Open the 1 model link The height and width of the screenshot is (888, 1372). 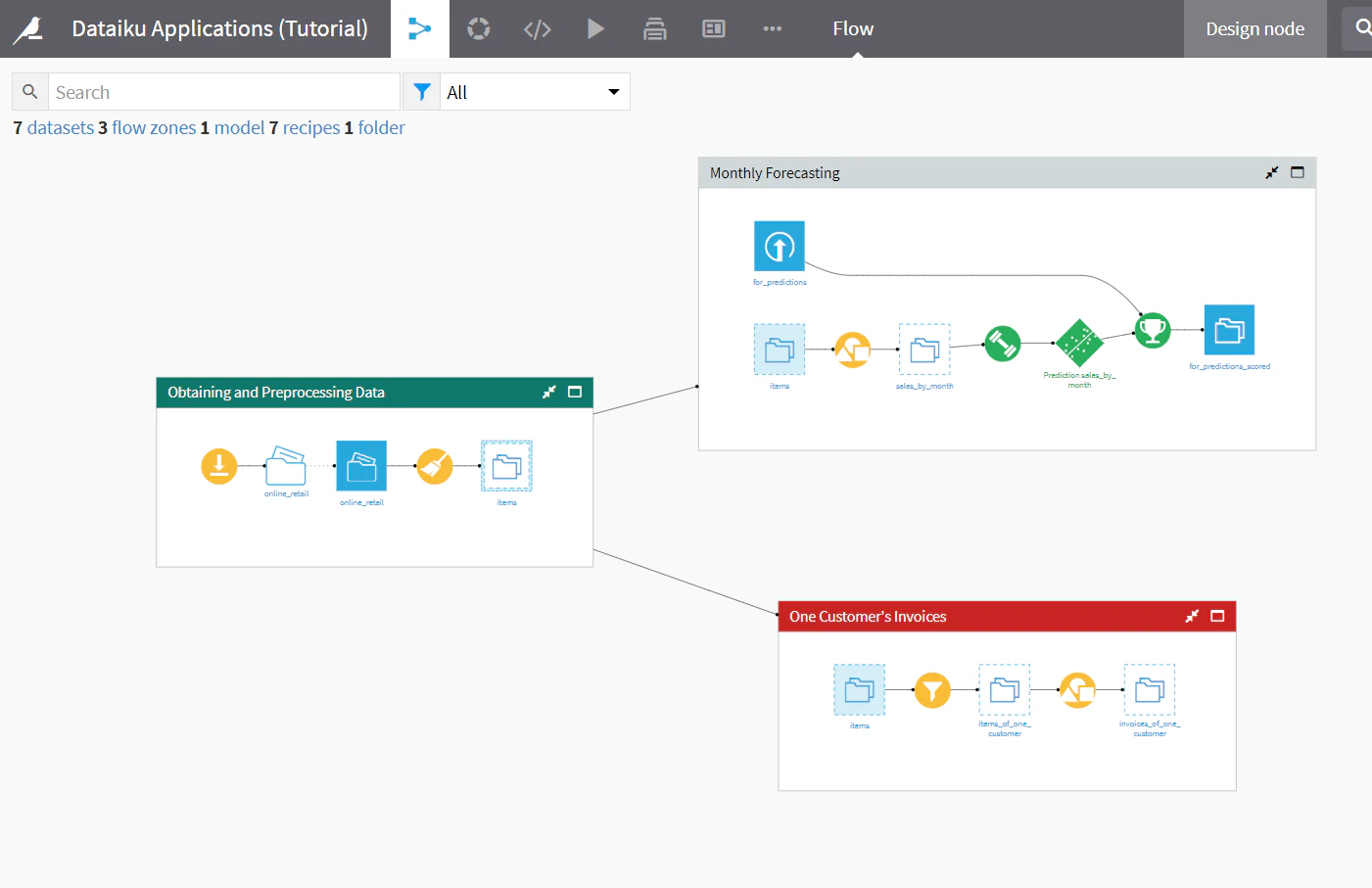(x=232, y=128)
